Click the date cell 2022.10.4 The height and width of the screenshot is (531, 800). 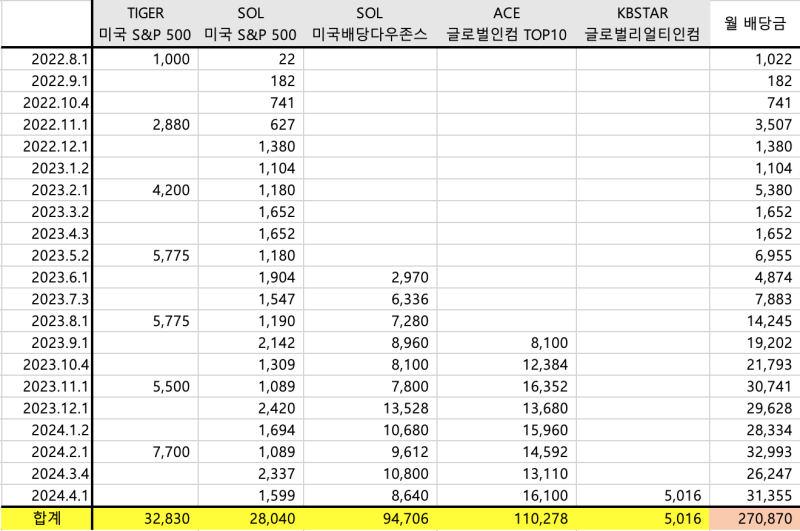(46, 103)
